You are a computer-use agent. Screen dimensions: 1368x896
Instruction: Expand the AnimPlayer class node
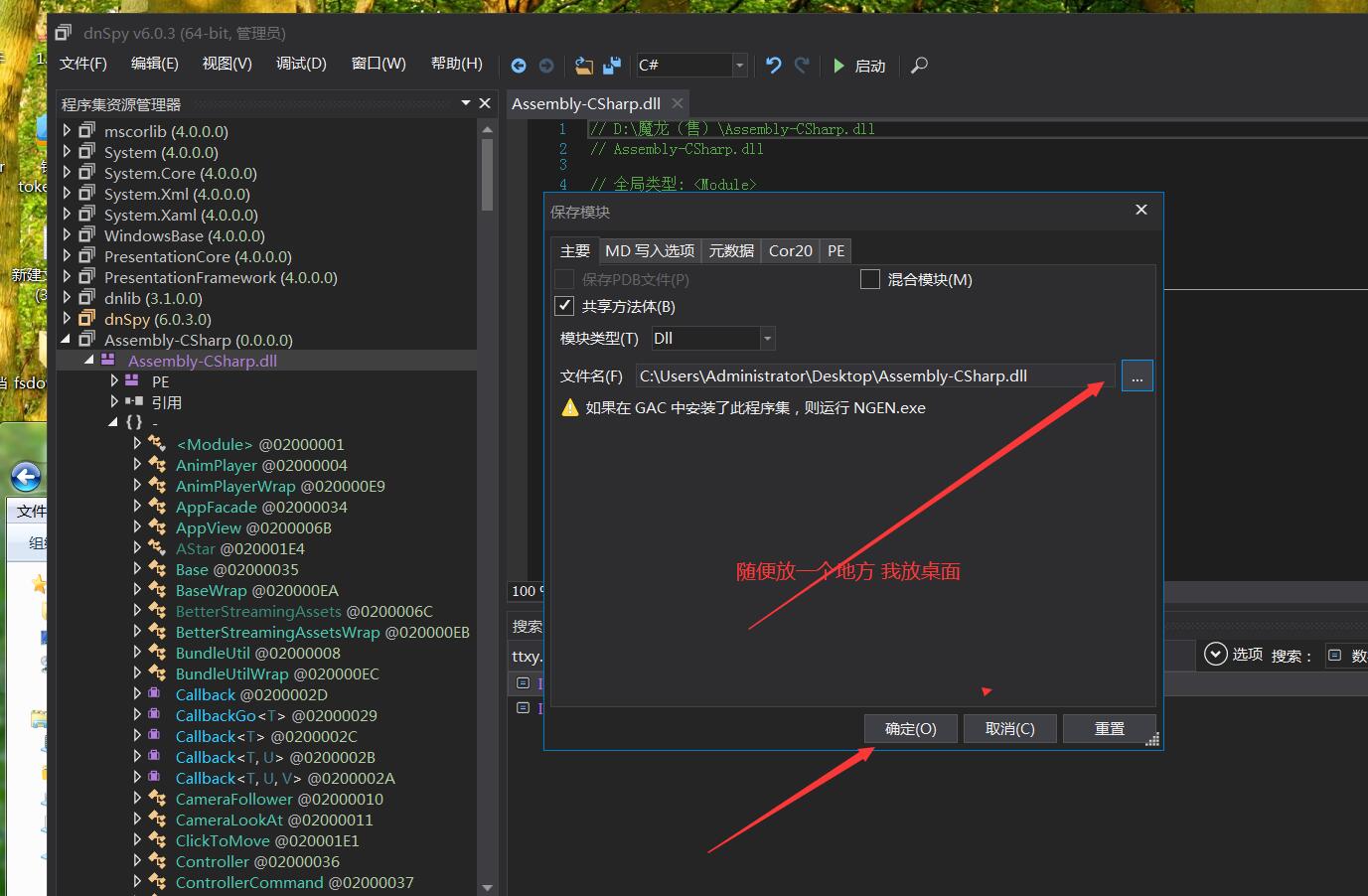pyautogui.click(x=137, y=465)
